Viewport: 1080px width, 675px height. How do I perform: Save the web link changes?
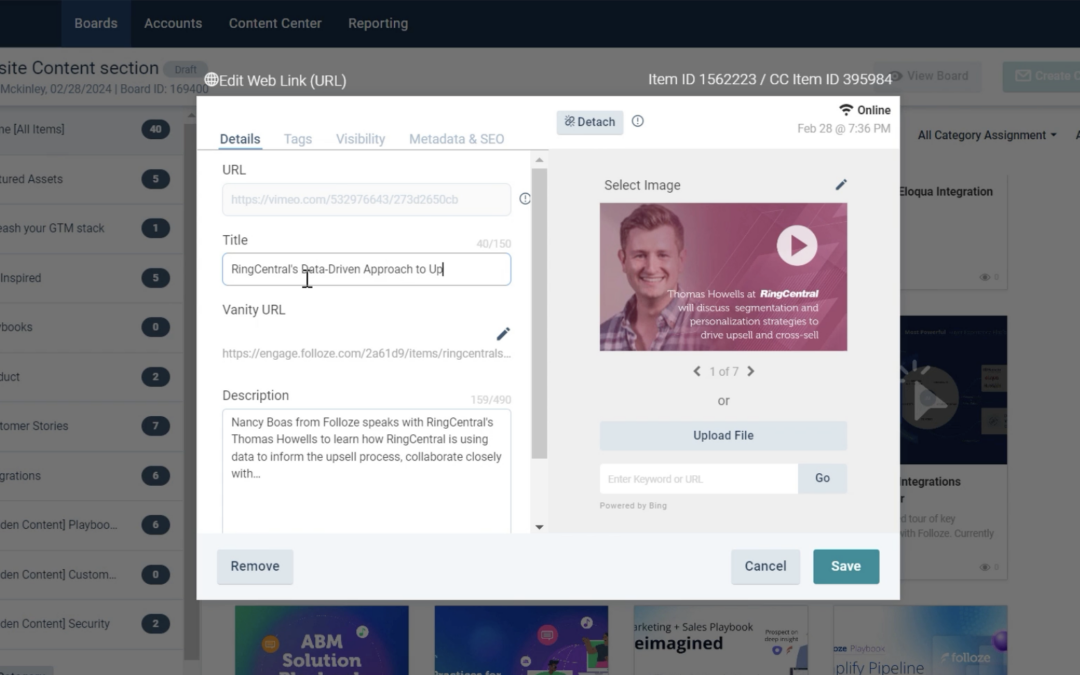846,566
